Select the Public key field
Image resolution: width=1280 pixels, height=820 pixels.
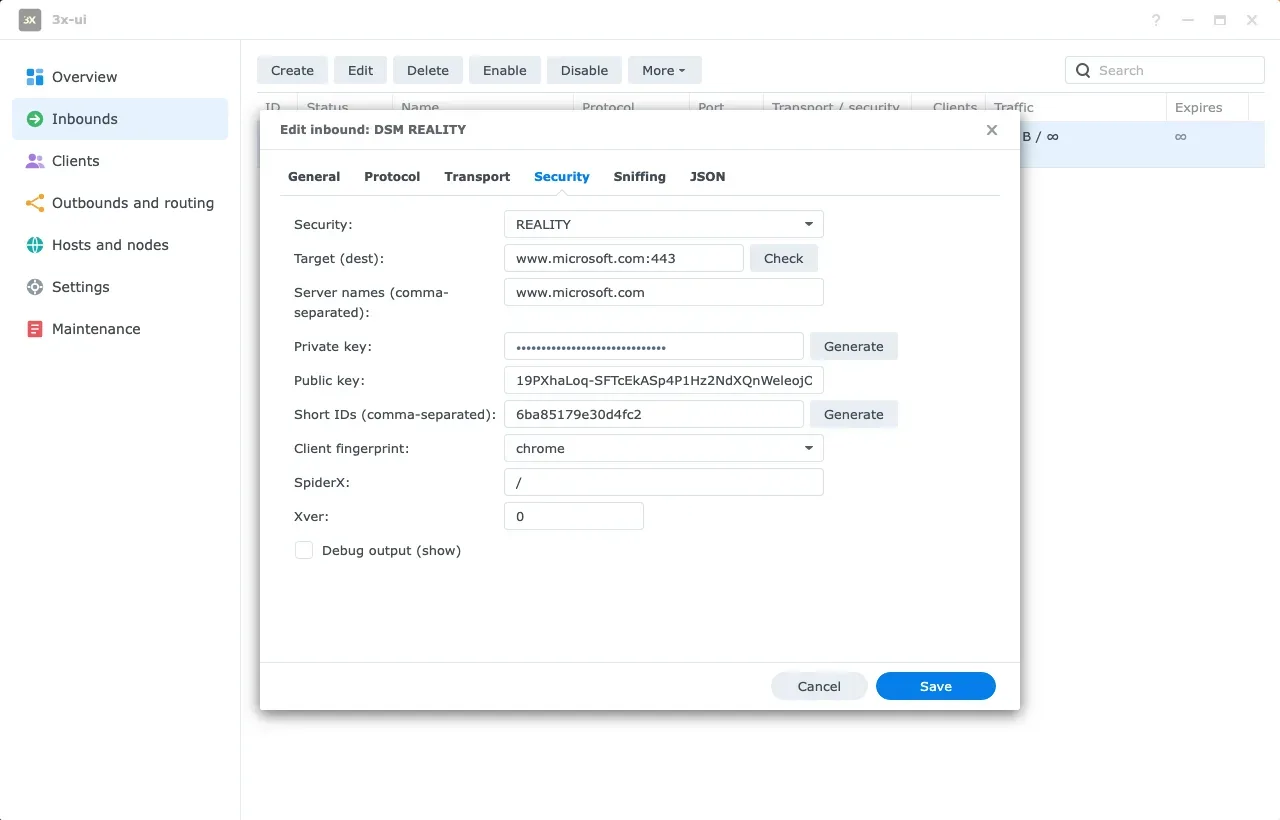(x=664, y=380)
